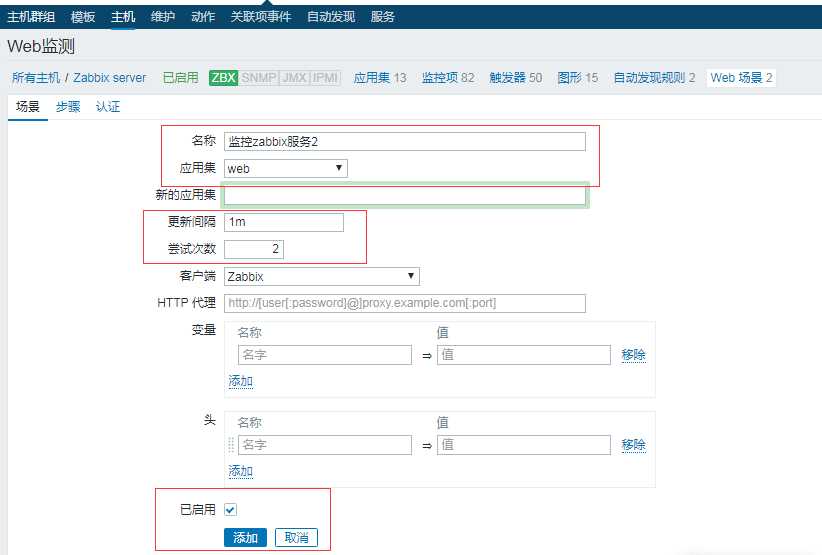Switch to the 认证 authentication tab

coord(108,107)
